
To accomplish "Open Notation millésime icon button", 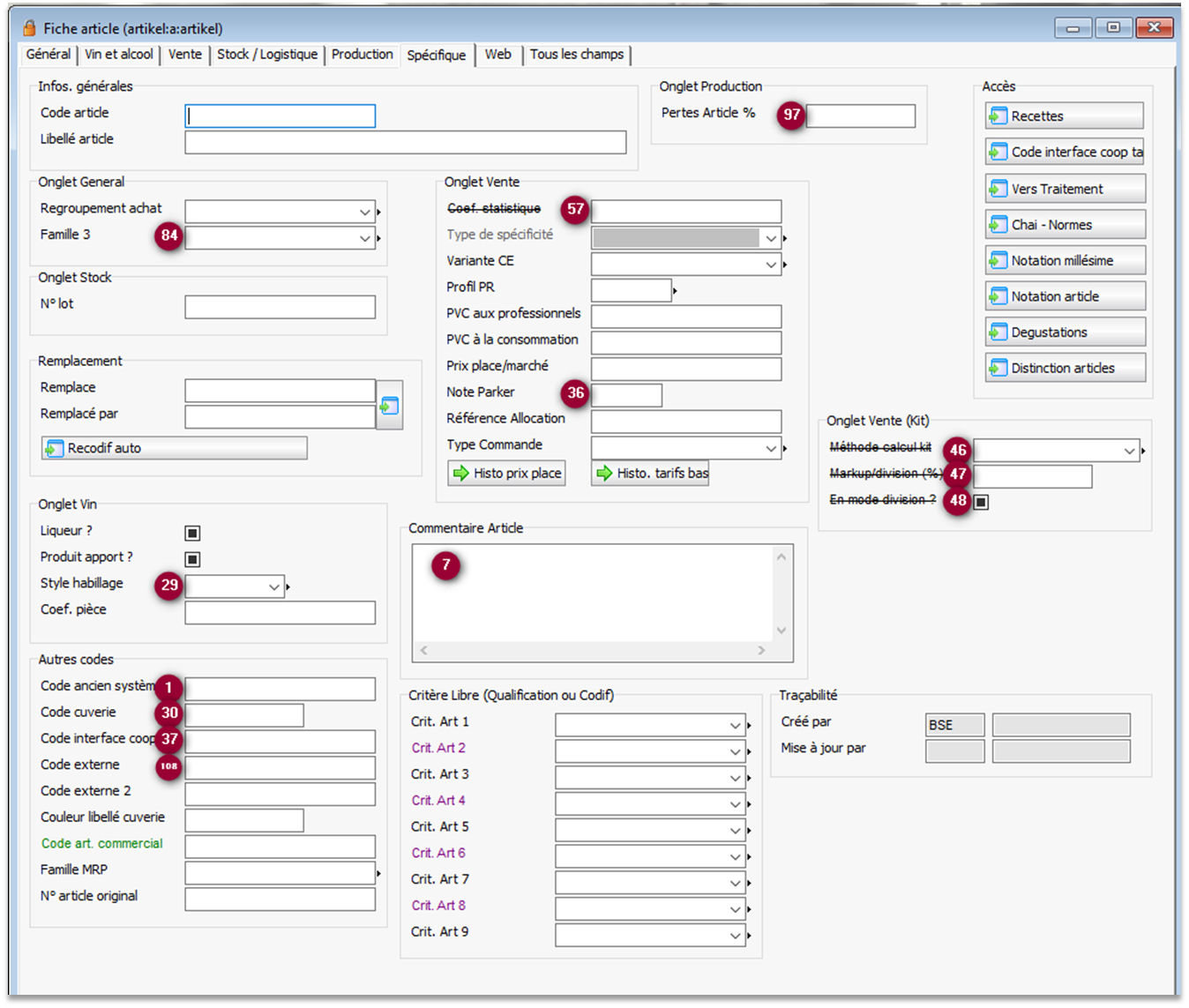I will tap(998, 261).
